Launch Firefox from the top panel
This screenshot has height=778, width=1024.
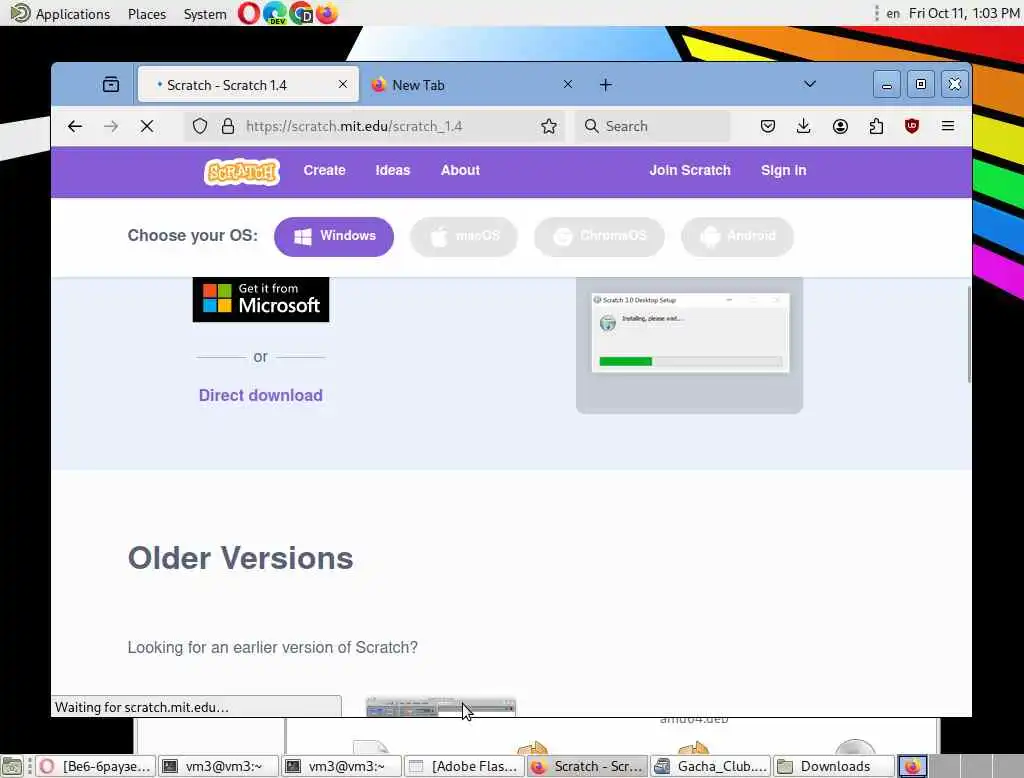327,13
